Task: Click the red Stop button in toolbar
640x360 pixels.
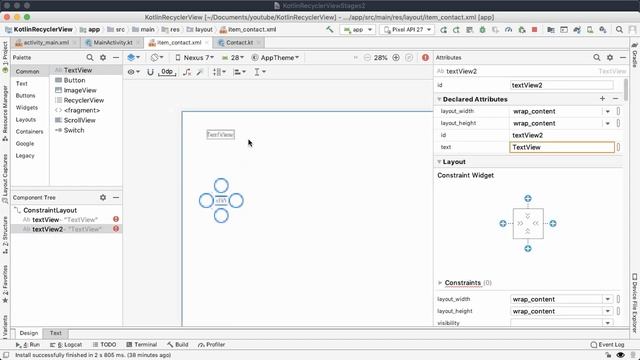Action: point(534,29)
